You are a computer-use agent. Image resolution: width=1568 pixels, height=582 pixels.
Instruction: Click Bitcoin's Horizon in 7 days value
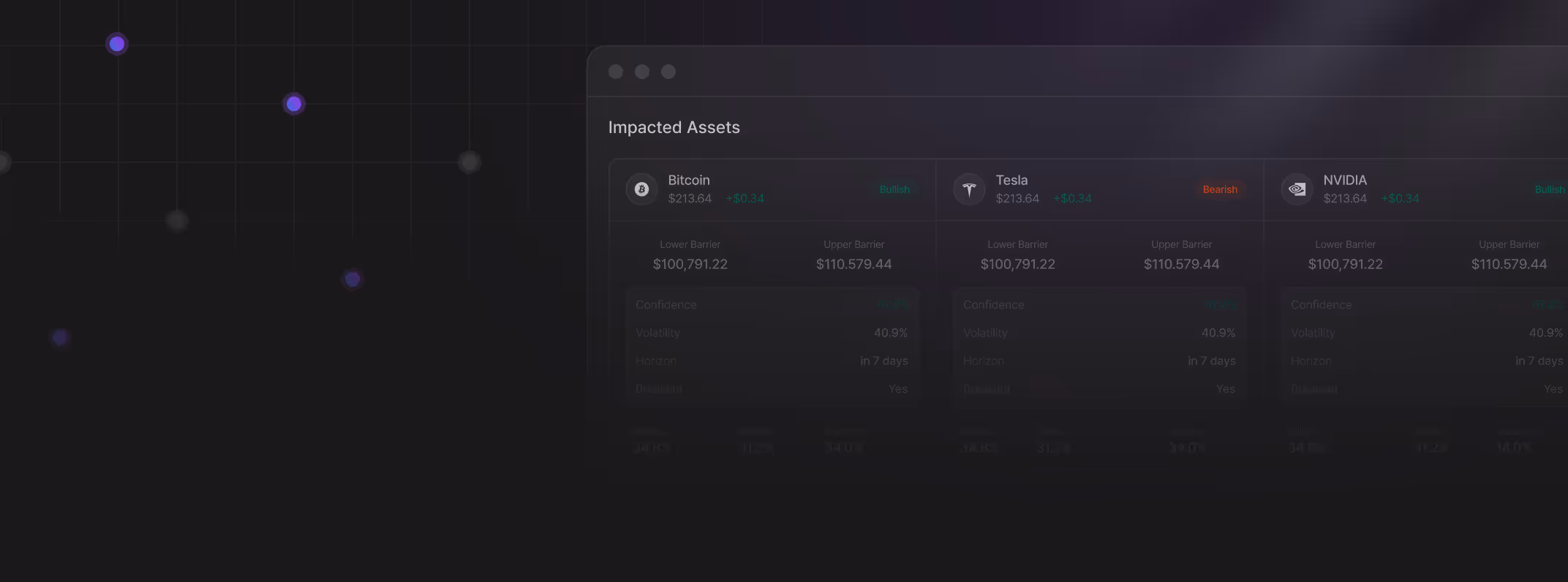(x=884, y=360)
